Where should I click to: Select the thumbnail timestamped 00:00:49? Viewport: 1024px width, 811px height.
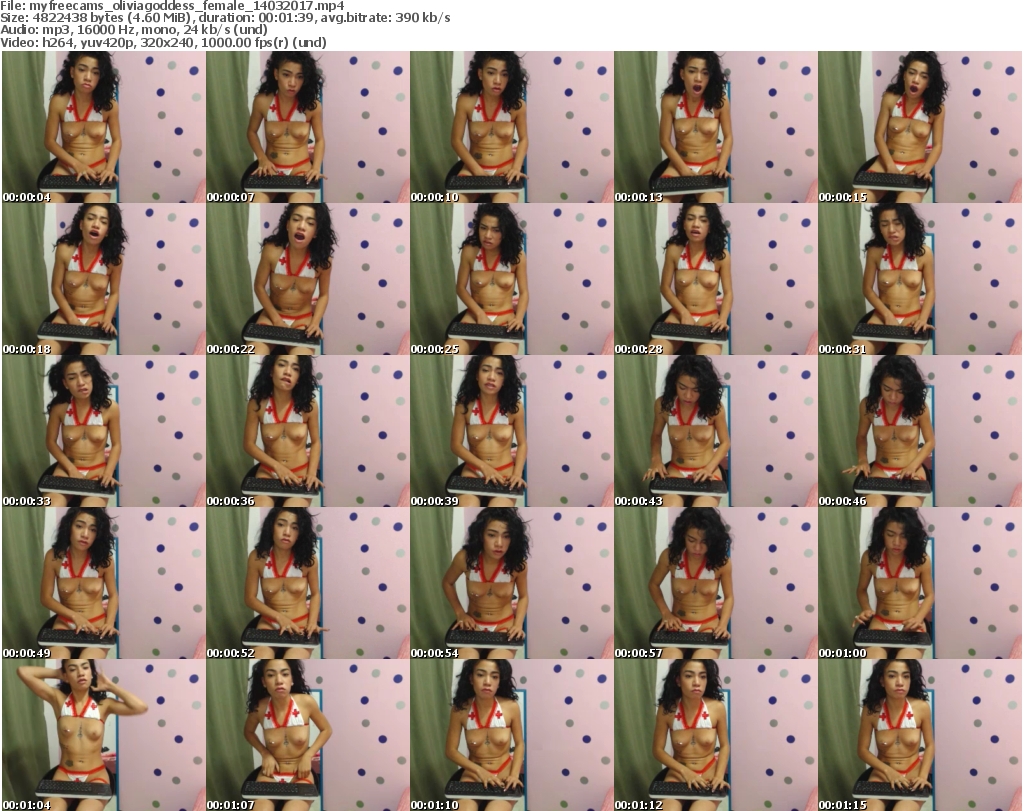pos(104,583)
